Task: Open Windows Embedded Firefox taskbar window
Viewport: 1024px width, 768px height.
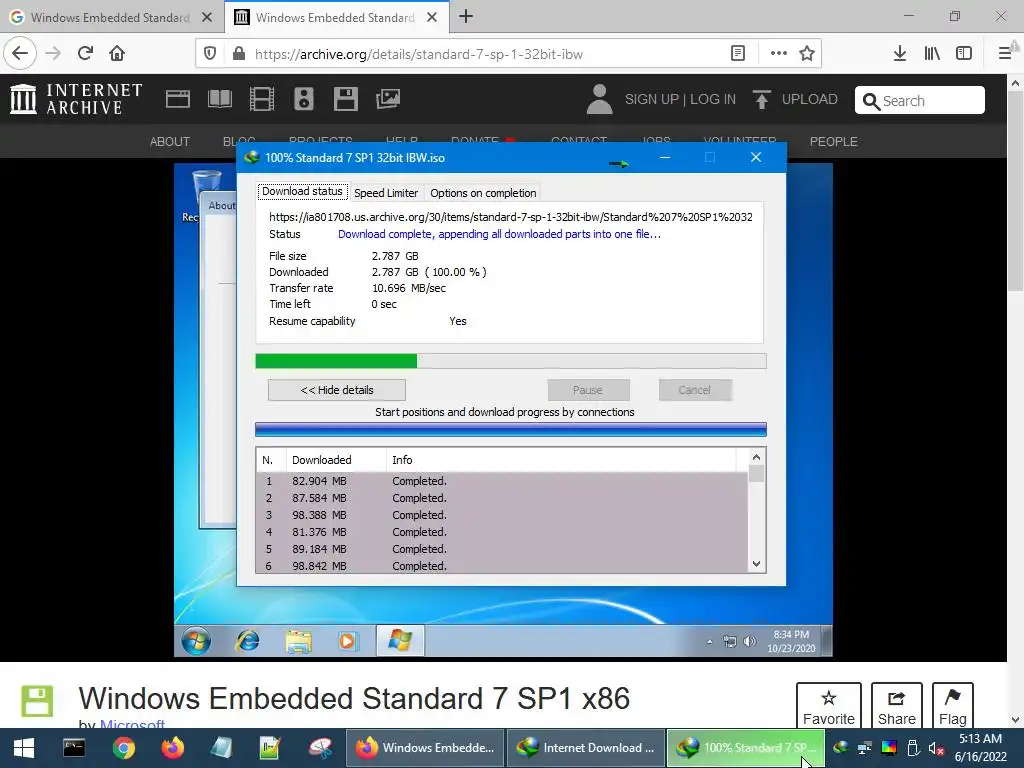Action: (x=424, y=748)
